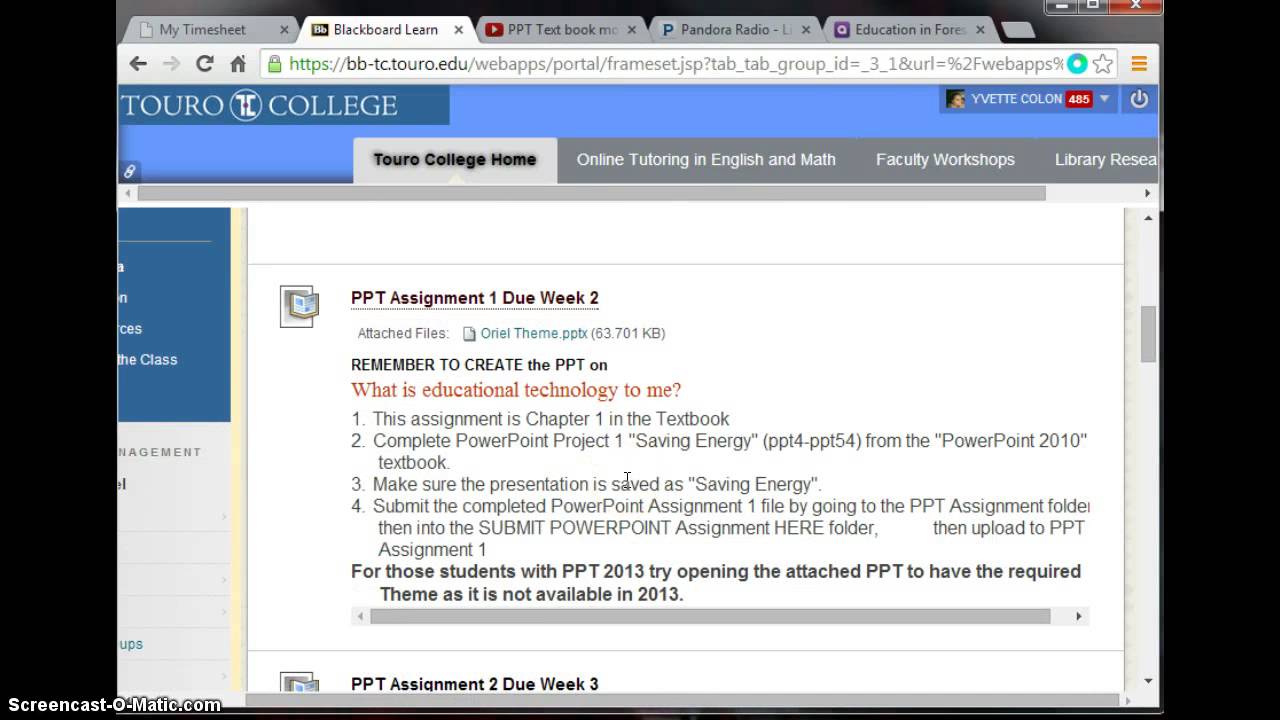The height and width of the screenshot is (720, 1280).
Task: Reload the Blackboard page
Action: pos(205,64)
